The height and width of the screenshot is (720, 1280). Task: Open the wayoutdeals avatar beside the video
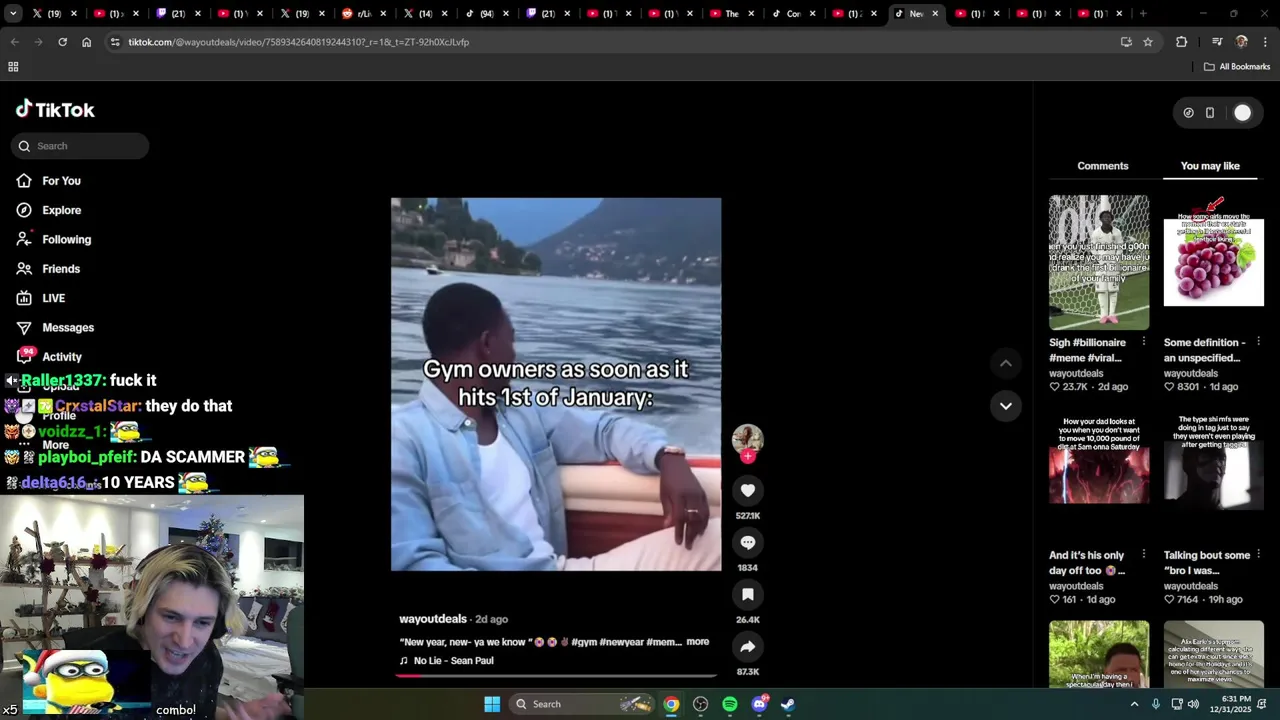pos(747,438)
